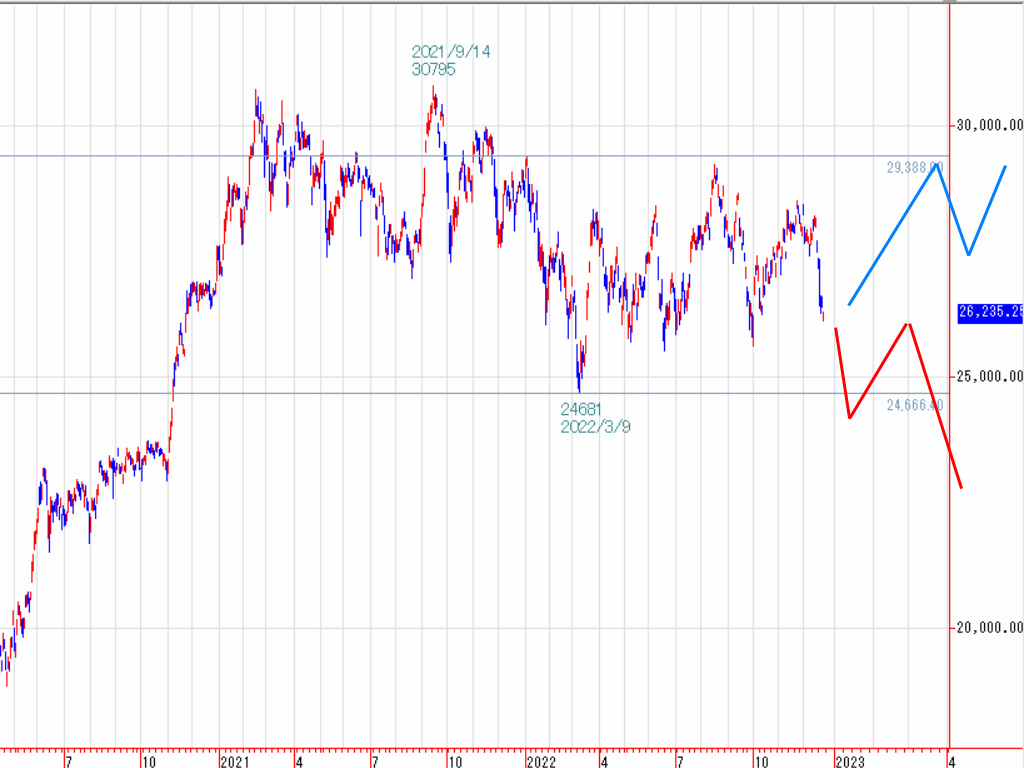The height and width of the screenshot is (768, 1024).
Task: Select the highlighted 26,235.25 current price tag
Action: point(991,312)
